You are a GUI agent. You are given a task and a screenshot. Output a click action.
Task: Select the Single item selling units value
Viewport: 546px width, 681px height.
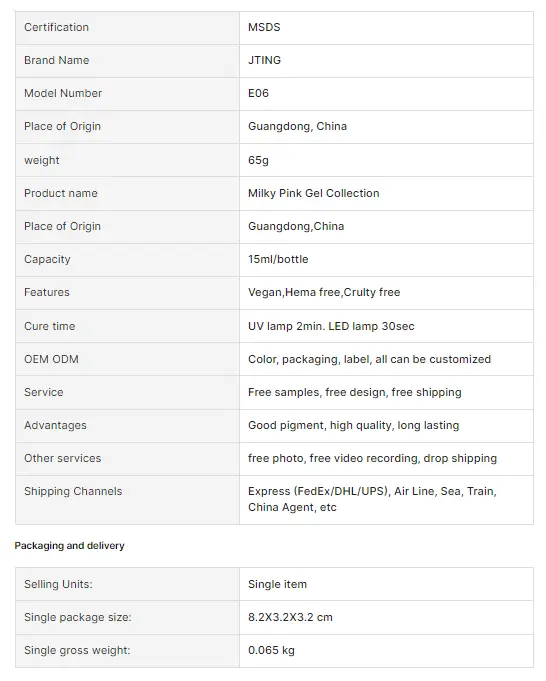(x=277, y=585)
